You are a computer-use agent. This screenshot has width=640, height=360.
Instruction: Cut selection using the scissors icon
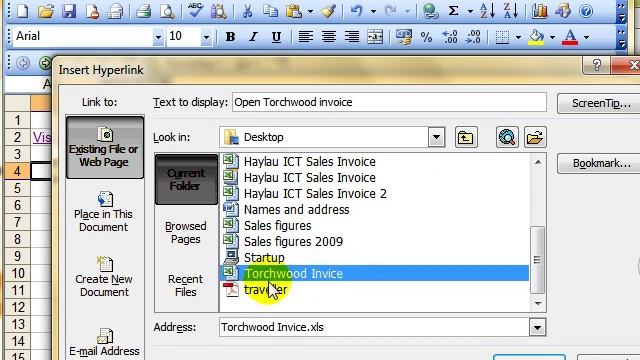[x=247, y=11]
